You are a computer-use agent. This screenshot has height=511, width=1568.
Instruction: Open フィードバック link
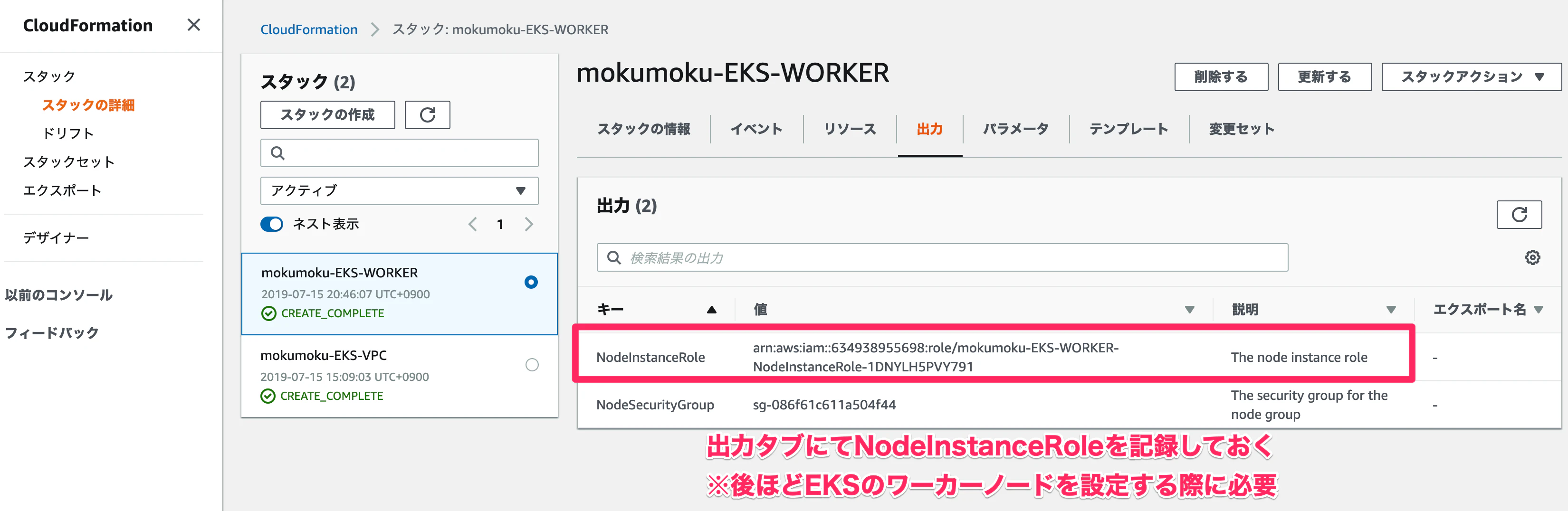(x=52, y=333)
